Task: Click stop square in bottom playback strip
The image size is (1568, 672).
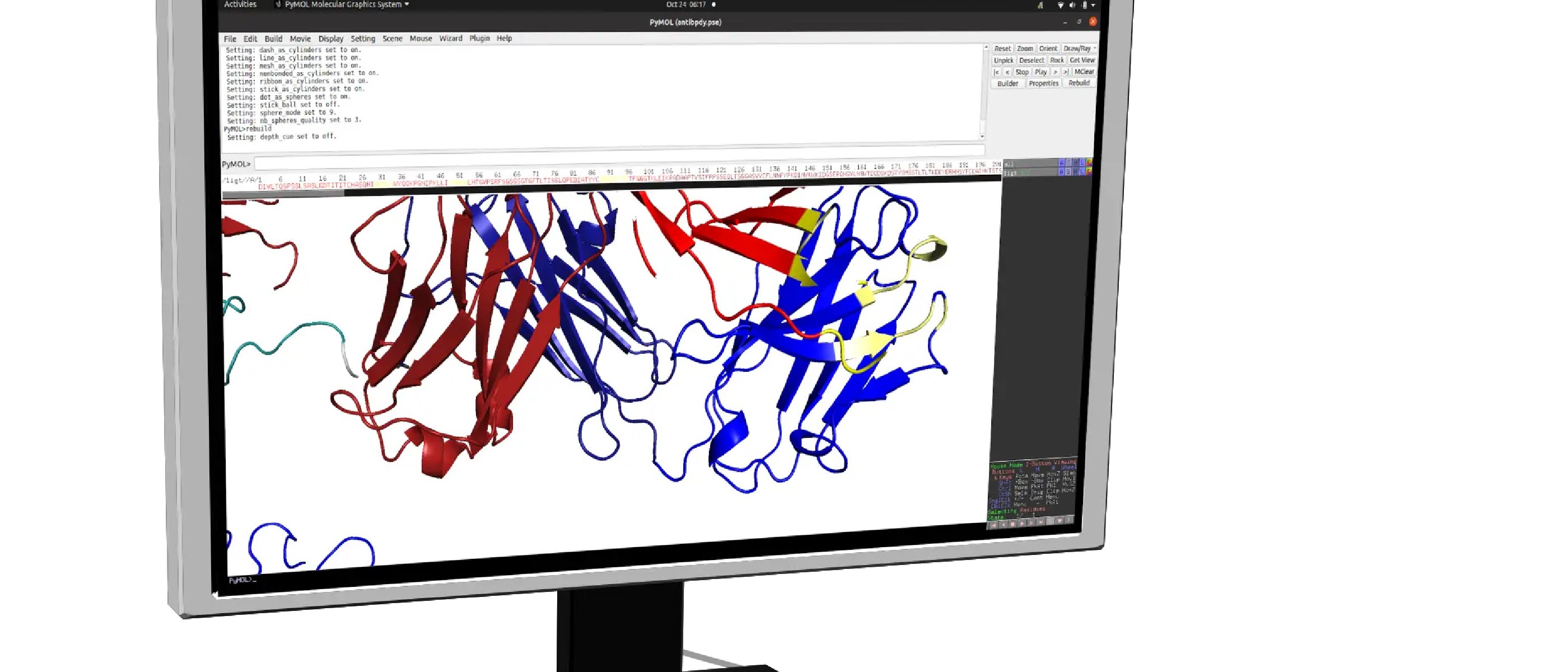Action: click(1013, 524)
